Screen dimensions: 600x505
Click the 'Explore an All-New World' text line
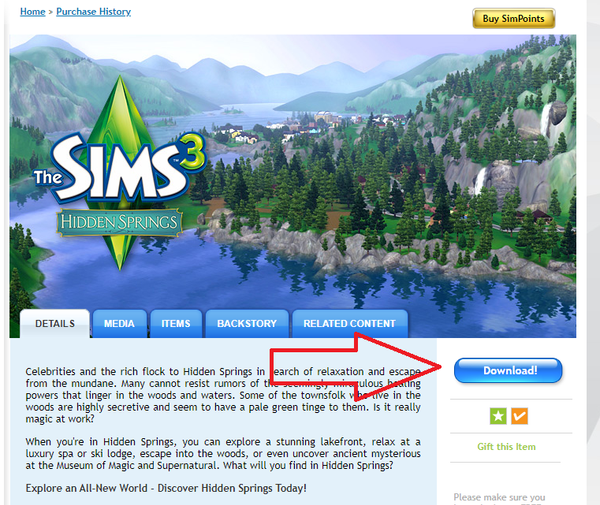pos(166,488)
